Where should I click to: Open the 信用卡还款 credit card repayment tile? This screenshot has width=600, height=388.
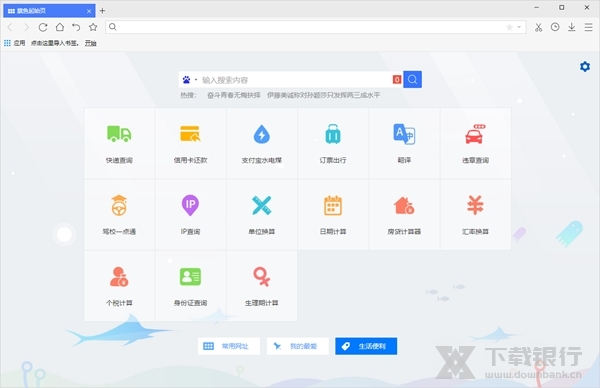click(191, 143)
